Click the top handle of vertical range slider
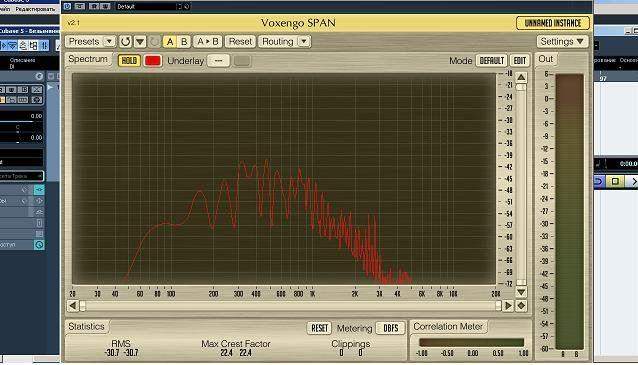 point(521,87)
